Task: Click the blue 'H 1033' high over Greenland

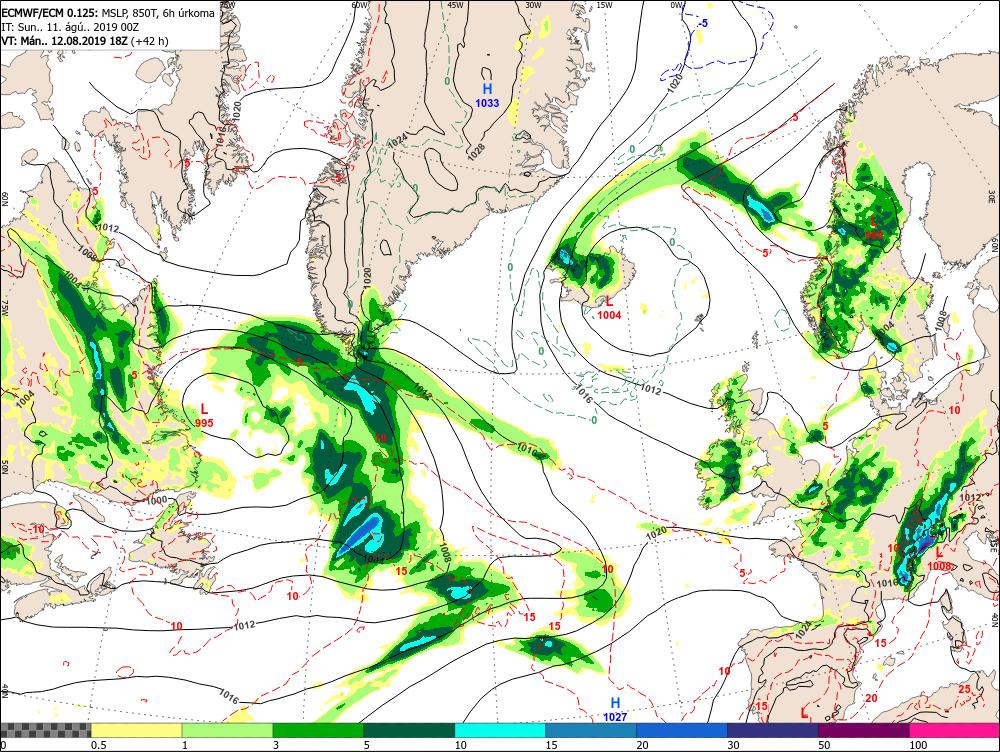Action: 487,95
